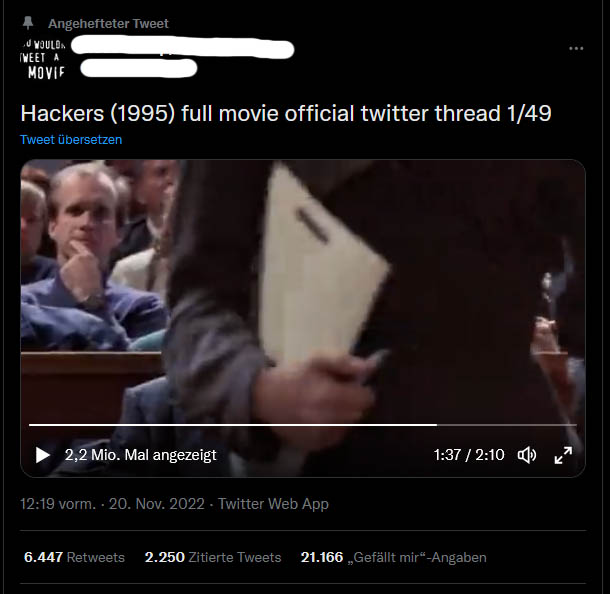The height and width of the screenshot is (594, 610).
Task: Click 'Tweet übersetzen' translate link
Action: (x=71, y=140)
